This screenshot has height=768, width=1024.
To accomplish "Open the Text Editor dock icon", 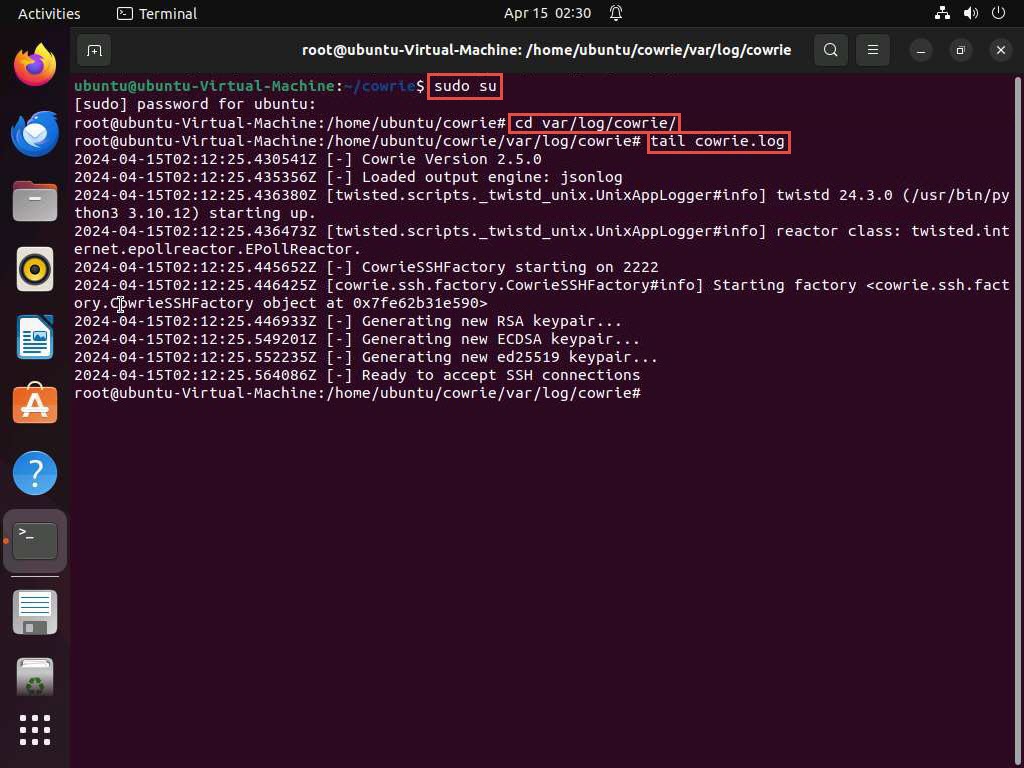I will point(35,611).
